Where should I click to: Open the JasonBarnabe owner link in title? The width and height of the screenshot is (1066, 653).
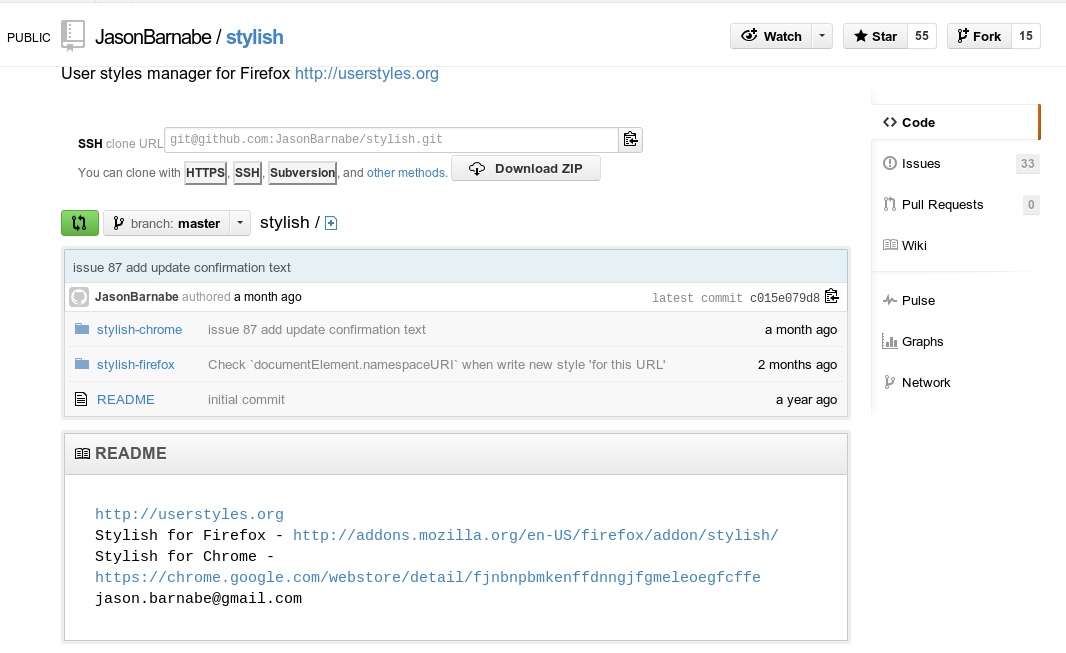click(153, 37)
